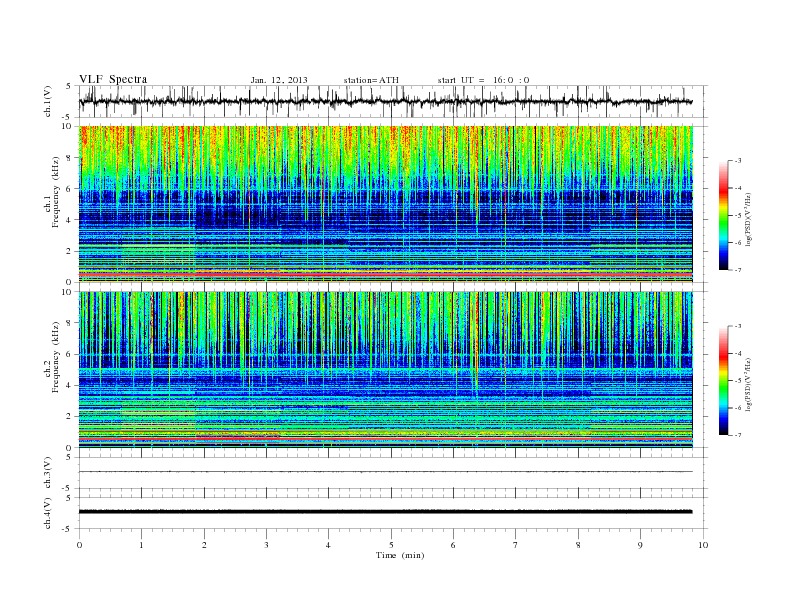Click the "5" tick on the Time axis
The width and height of the screenshot is (792, 612).
click(x=391, y=545)
